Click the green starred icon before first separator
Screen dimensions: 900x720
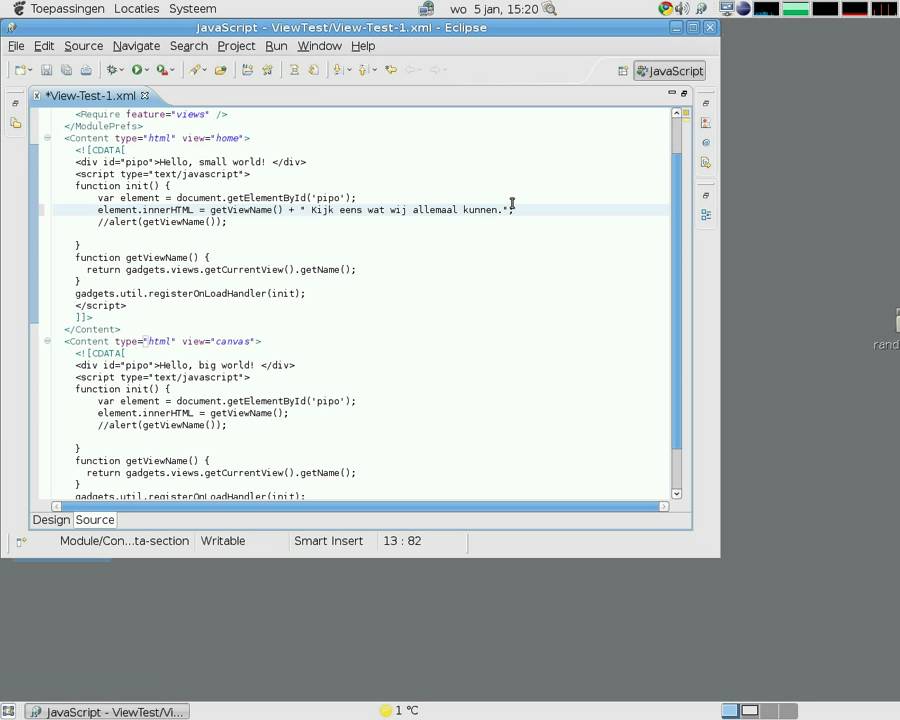pos(267,70)
